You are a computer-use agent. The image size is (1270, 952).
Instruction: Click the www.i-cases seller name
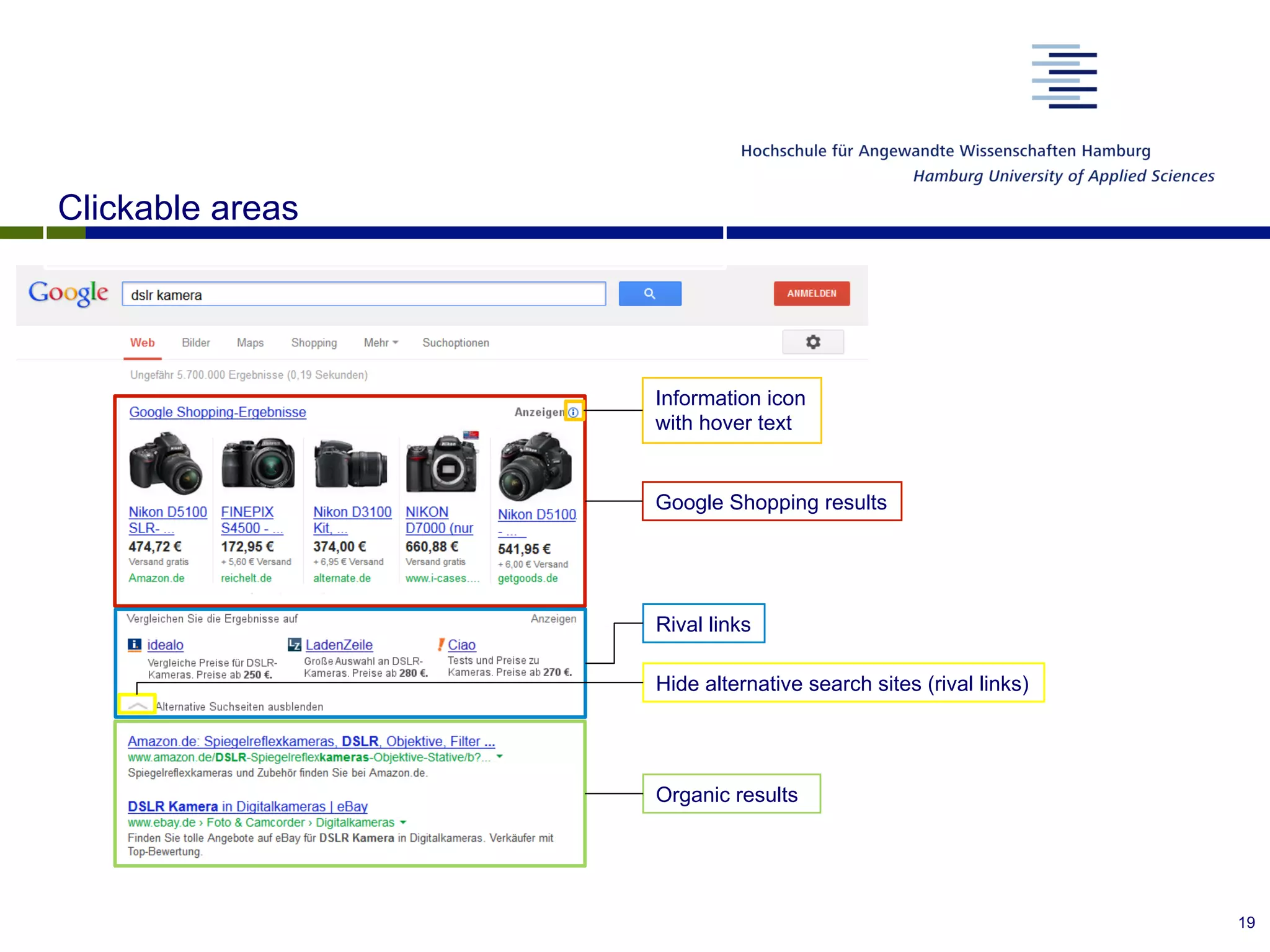[442, 578]
